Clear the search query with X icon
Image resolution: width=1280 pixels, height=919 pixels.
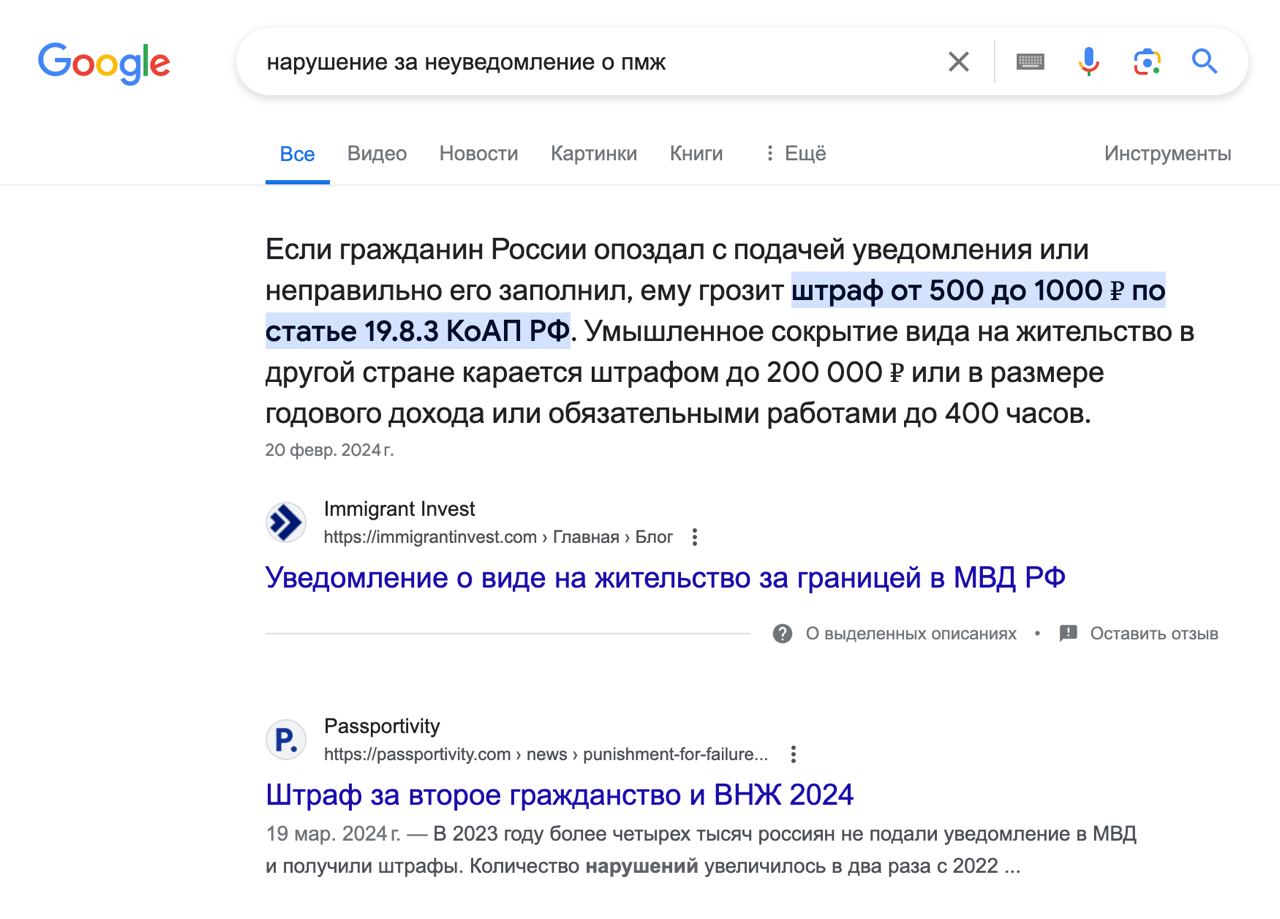[958, 62]
